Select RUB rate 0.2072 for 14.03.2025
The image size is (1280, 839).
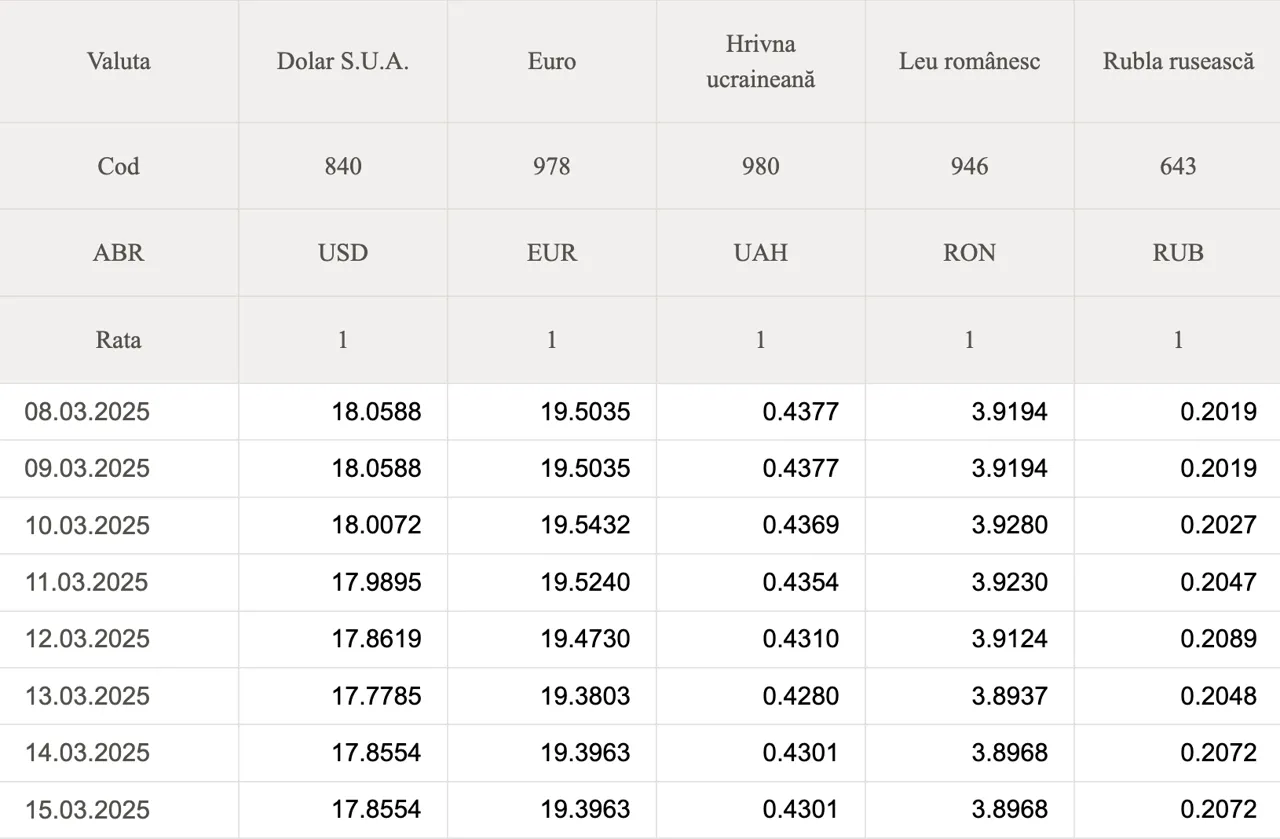(1219, 753)
